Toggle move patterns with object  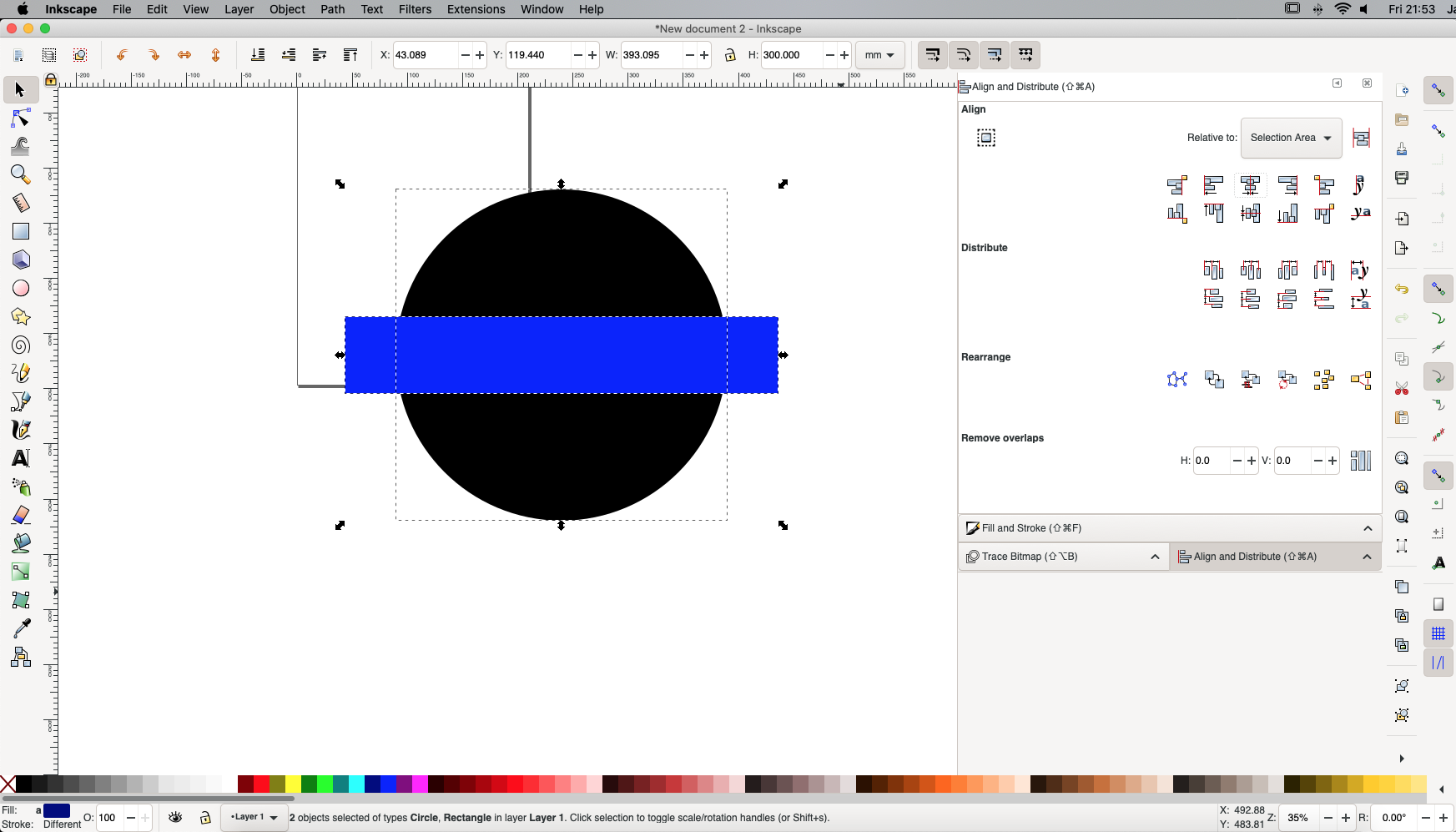tap(1025, 55)
